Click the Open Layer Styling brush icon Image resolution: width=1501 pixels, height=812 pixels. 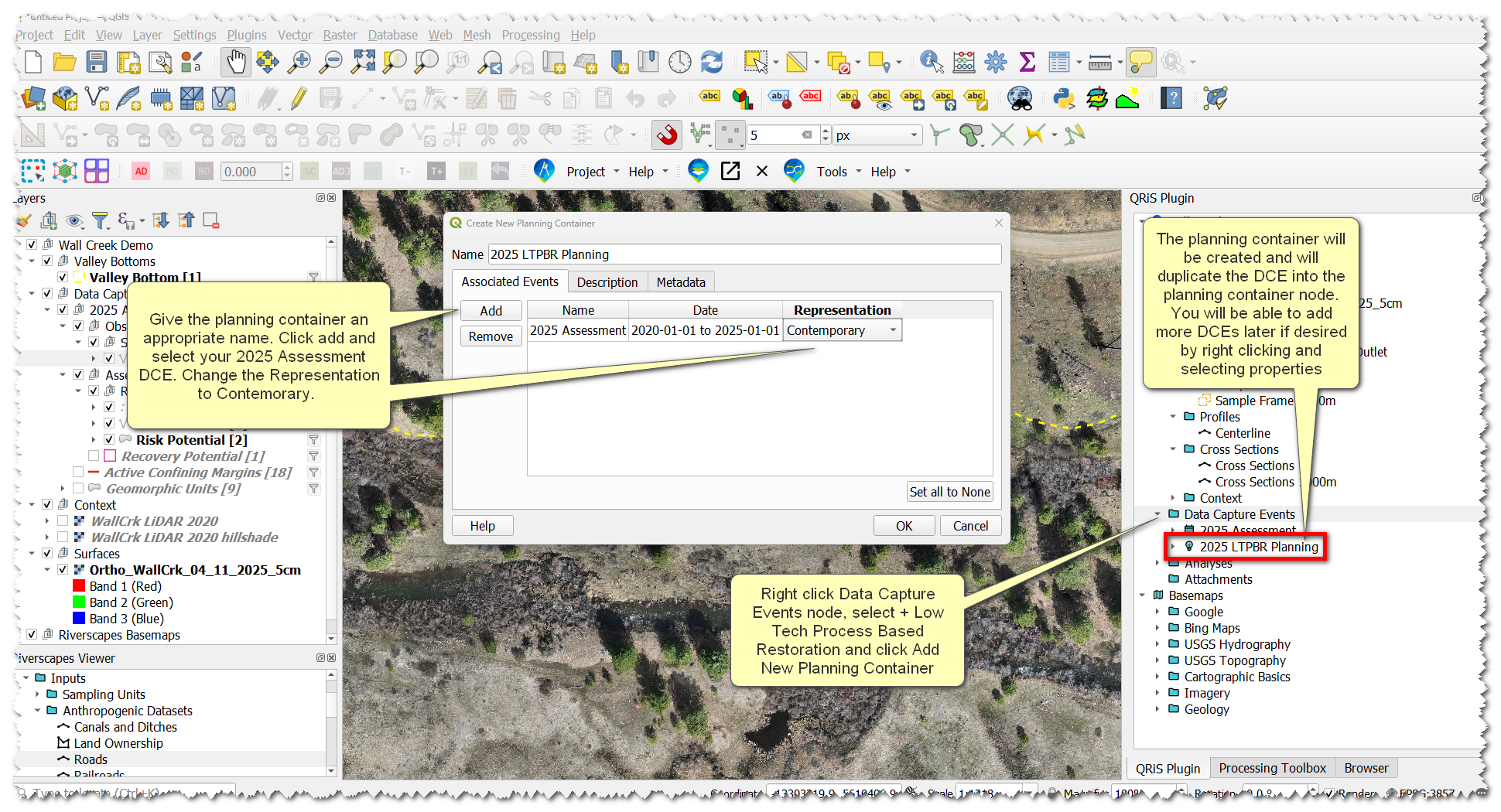[x=24, y=221]
